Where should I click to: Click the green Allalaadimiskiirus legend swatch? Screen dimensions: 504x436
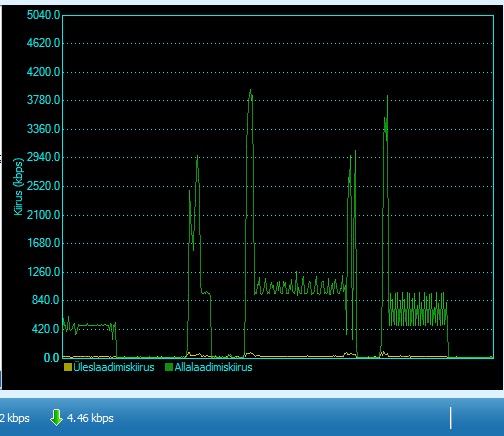click(x=169, y=367)
